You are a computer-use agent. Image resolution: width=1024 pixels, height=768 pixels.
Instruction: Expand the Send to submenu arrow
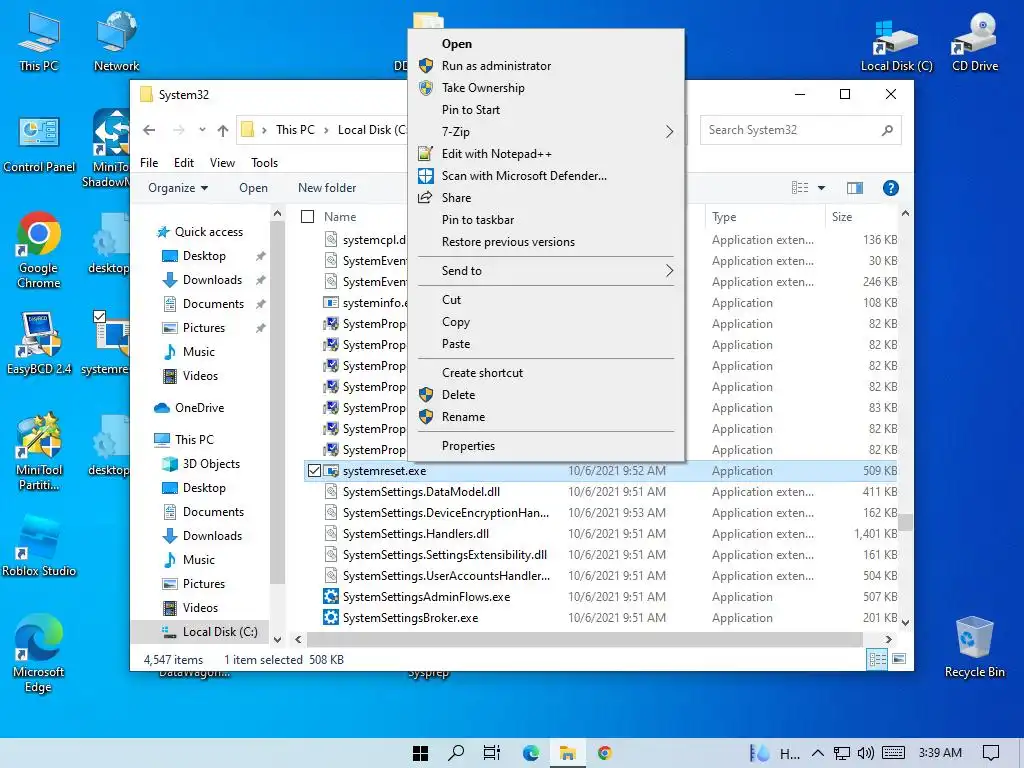(x=669, y=270)
